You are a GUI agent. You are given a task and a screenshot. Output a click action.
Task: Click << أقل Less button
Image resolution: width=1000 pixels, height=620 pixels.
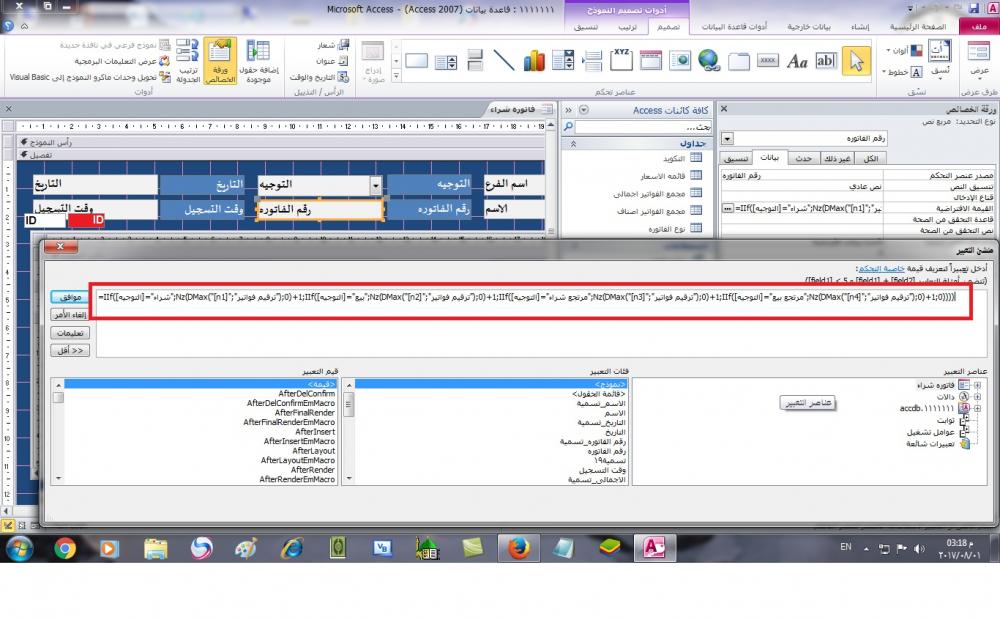(70, 350)
